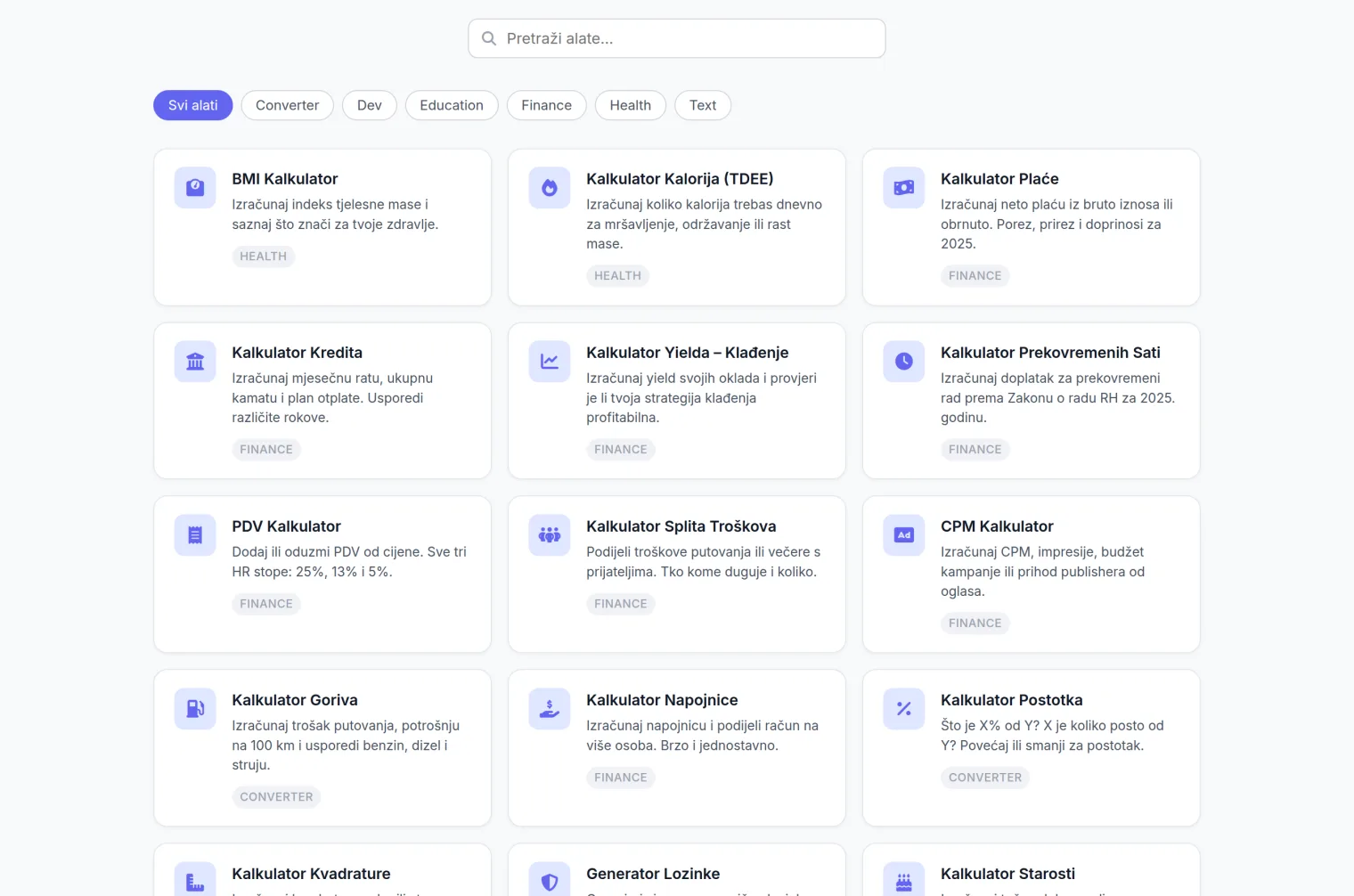Click the HEALTH tag on BMI Kalkulator

coord(264,257)
